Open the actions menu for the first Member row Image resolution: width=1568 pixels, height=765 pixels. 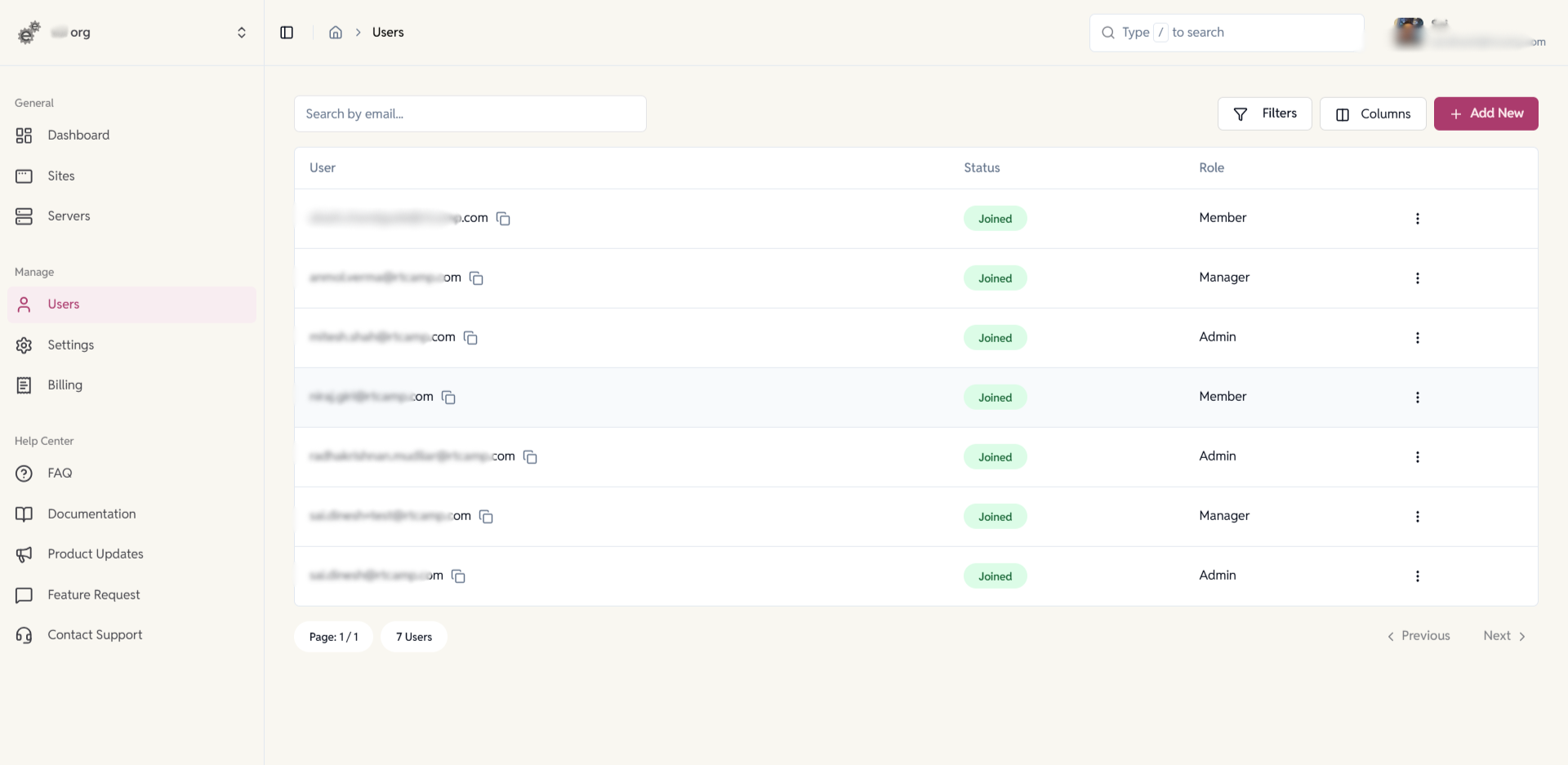(x=1417, y=219)
